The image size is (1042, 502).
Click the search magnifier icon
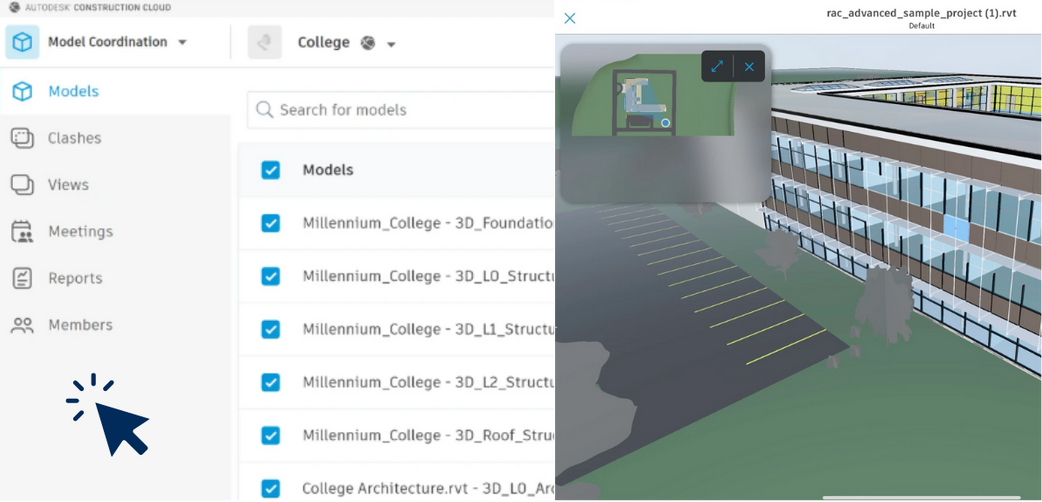click(264, 110)
